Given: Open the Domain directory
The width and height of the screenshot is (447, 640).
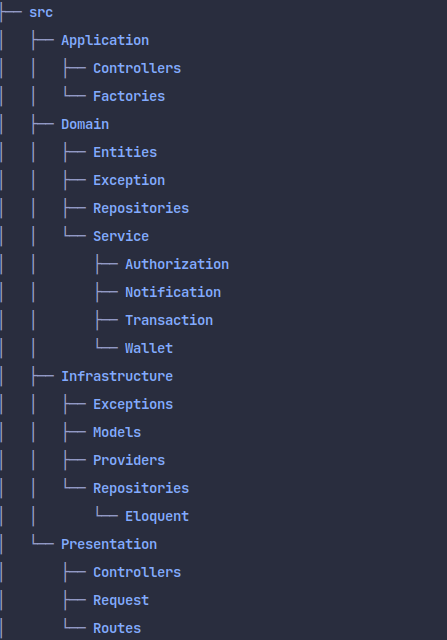Looking at the screenshot, I should pyautogui.click(x=85, y=124).
